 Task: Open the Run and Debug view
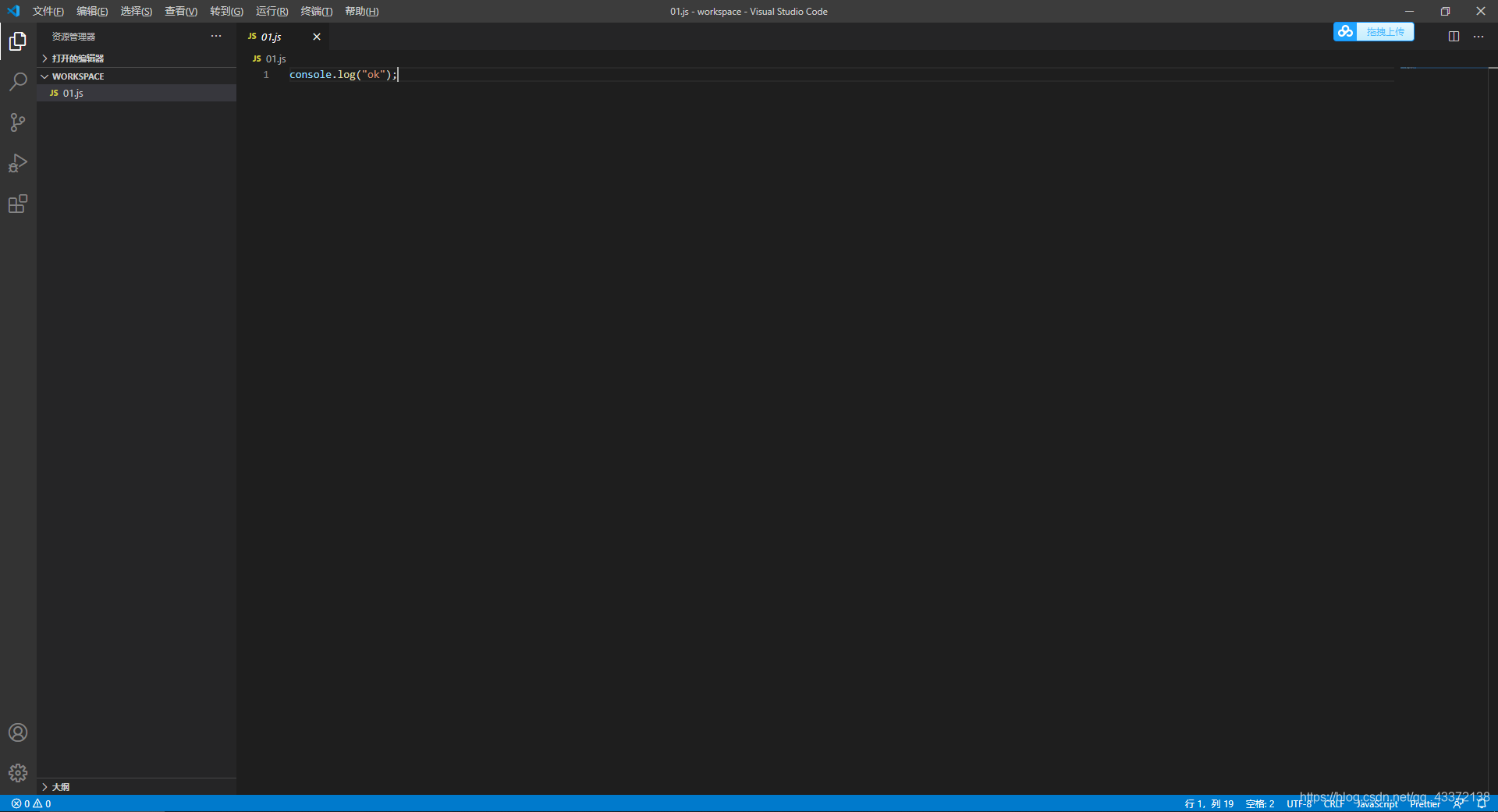18,163
